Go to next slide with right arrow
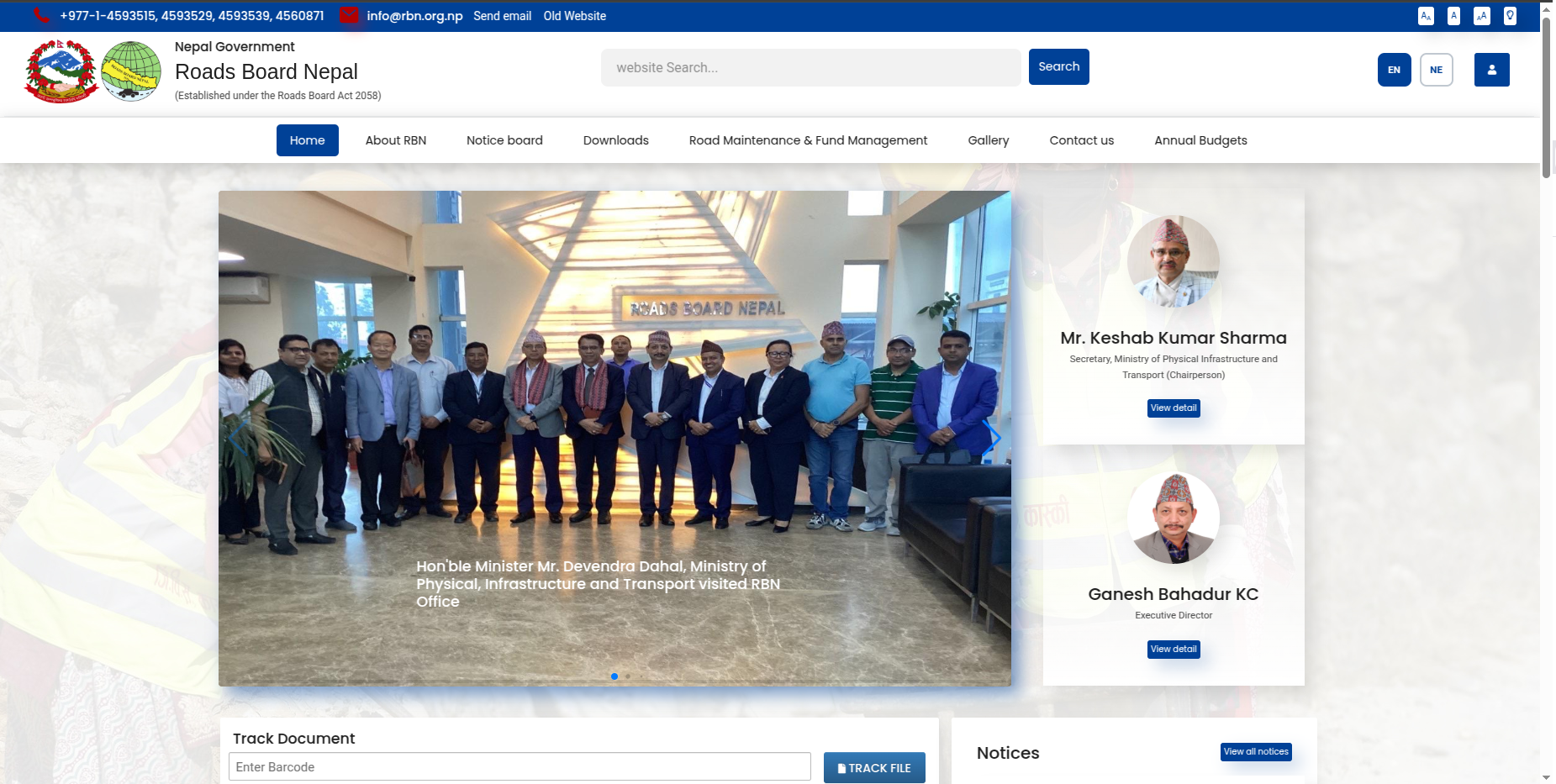The image size is (1556, 784). [993, 438]
